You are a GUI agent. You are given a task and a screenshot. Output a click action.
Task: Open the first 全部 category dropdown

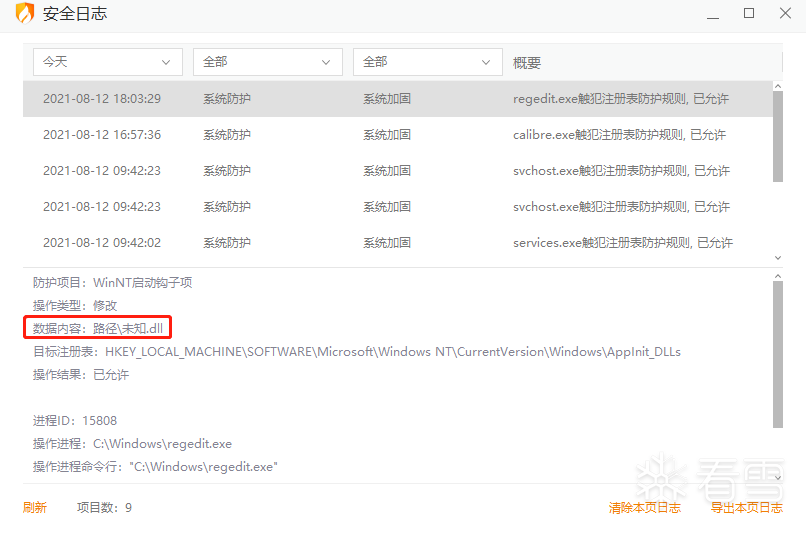click(x=268, y=62)
